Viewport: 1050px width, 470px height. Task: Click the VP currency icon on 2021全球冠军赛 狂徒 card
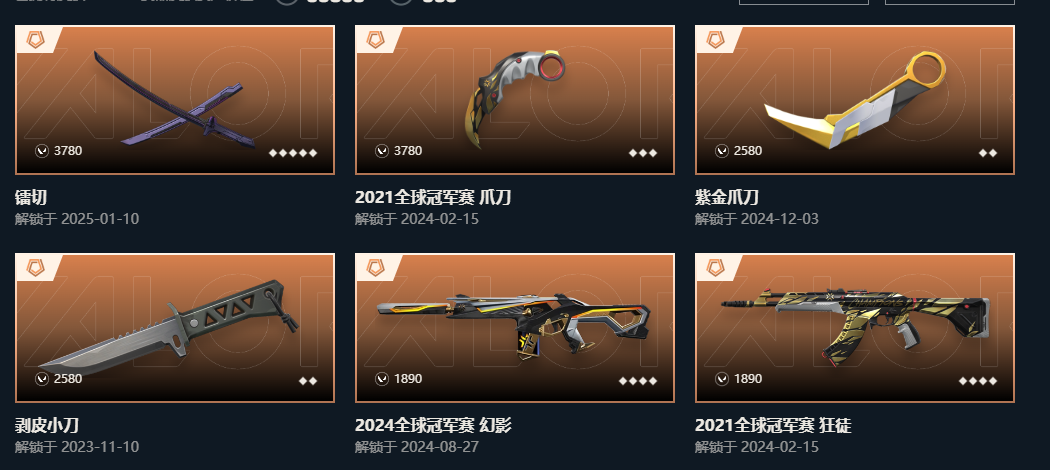(722, 379)
